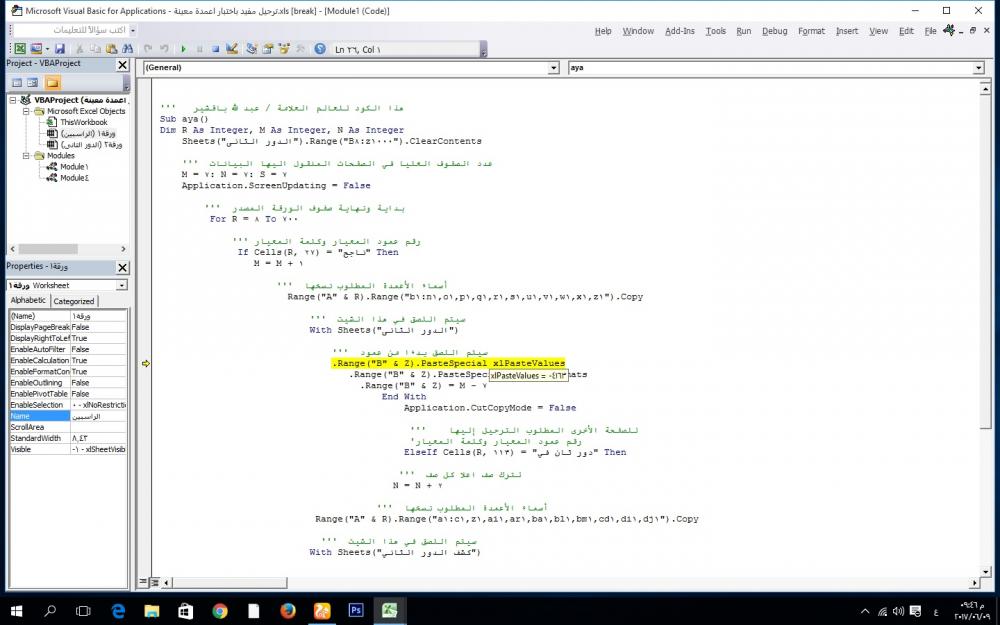This screenshot has height=625, width=1000.
Task: Collapse the Modules folder node
Action: click(x=27, y=156)
